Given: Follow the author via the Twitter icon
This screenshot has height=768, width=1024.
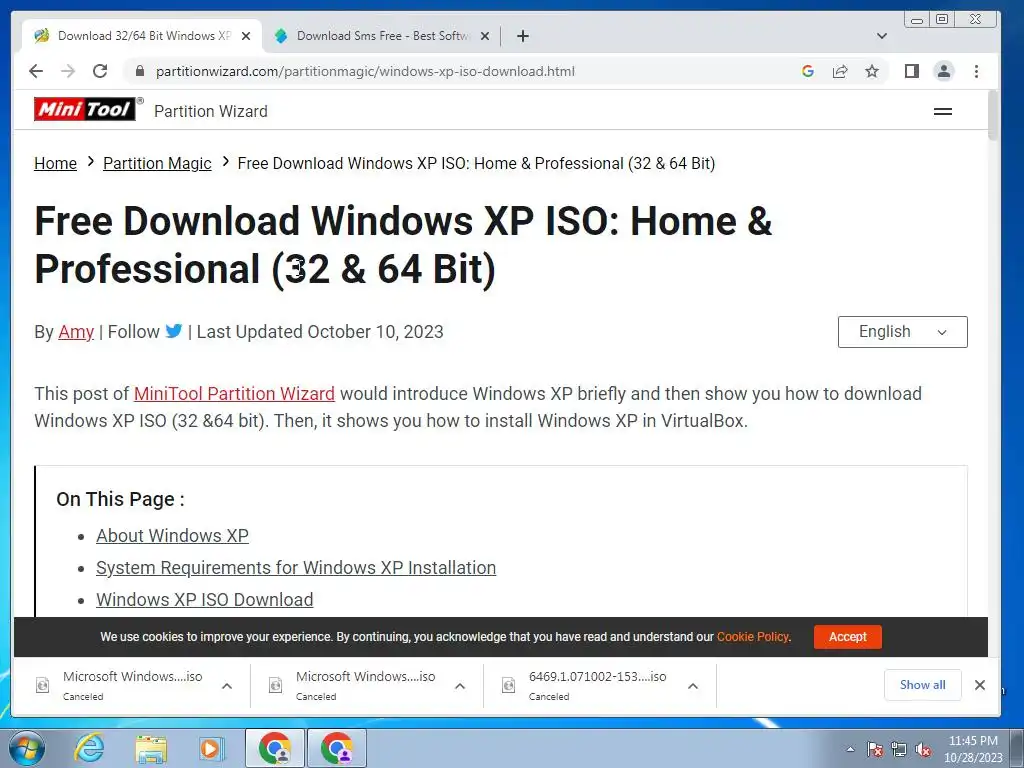Looking at the screenshot, I should (174, 331).
